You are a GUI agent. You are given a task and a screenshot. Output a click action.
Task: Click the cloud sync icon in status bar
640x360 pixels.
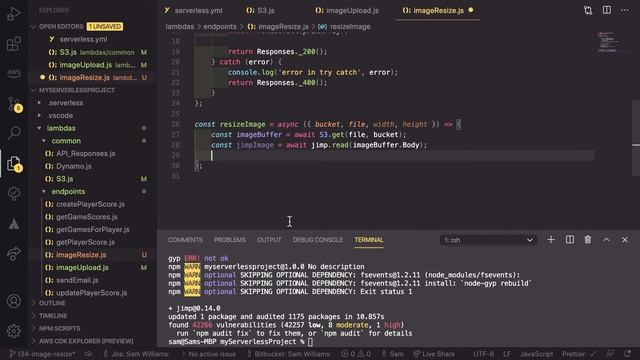[x=89, y=354]
